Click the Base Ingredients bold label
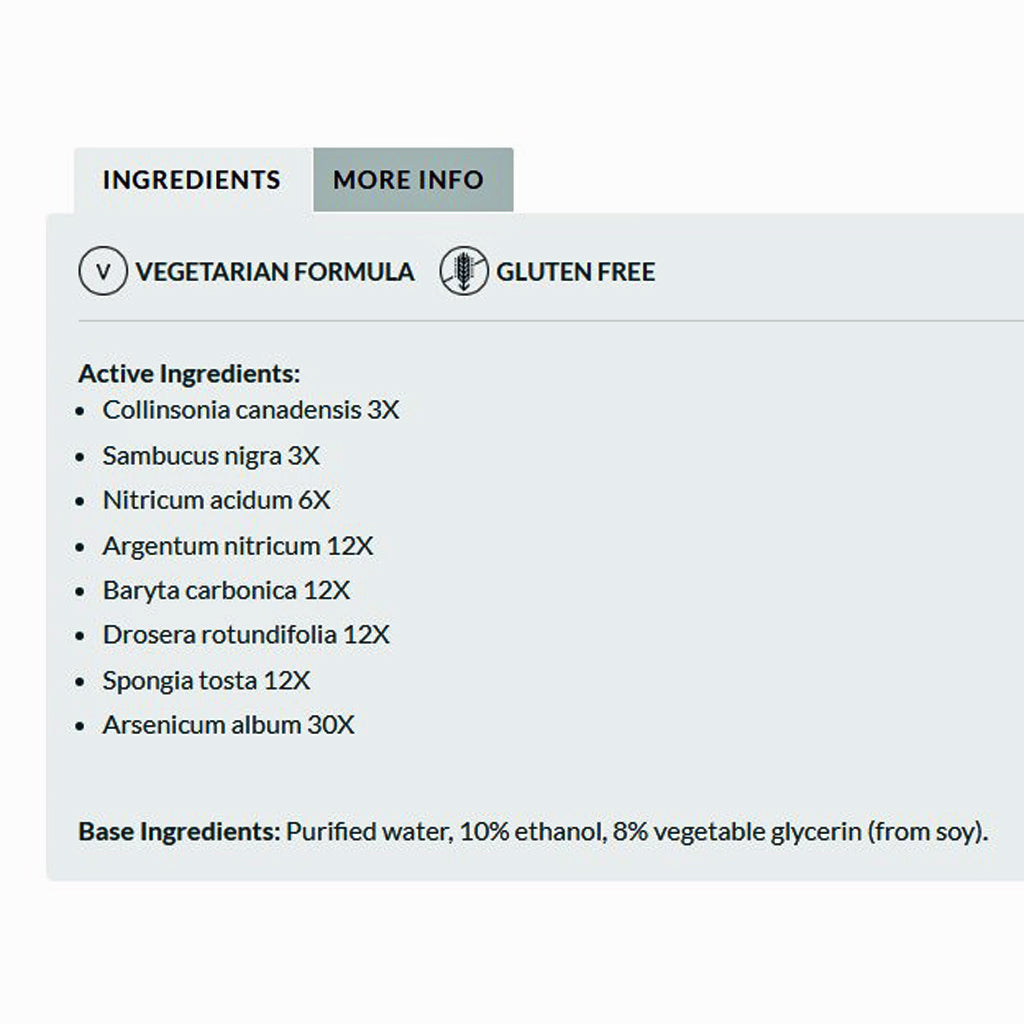This screenshot has height=1024, width=1024. 180,832
